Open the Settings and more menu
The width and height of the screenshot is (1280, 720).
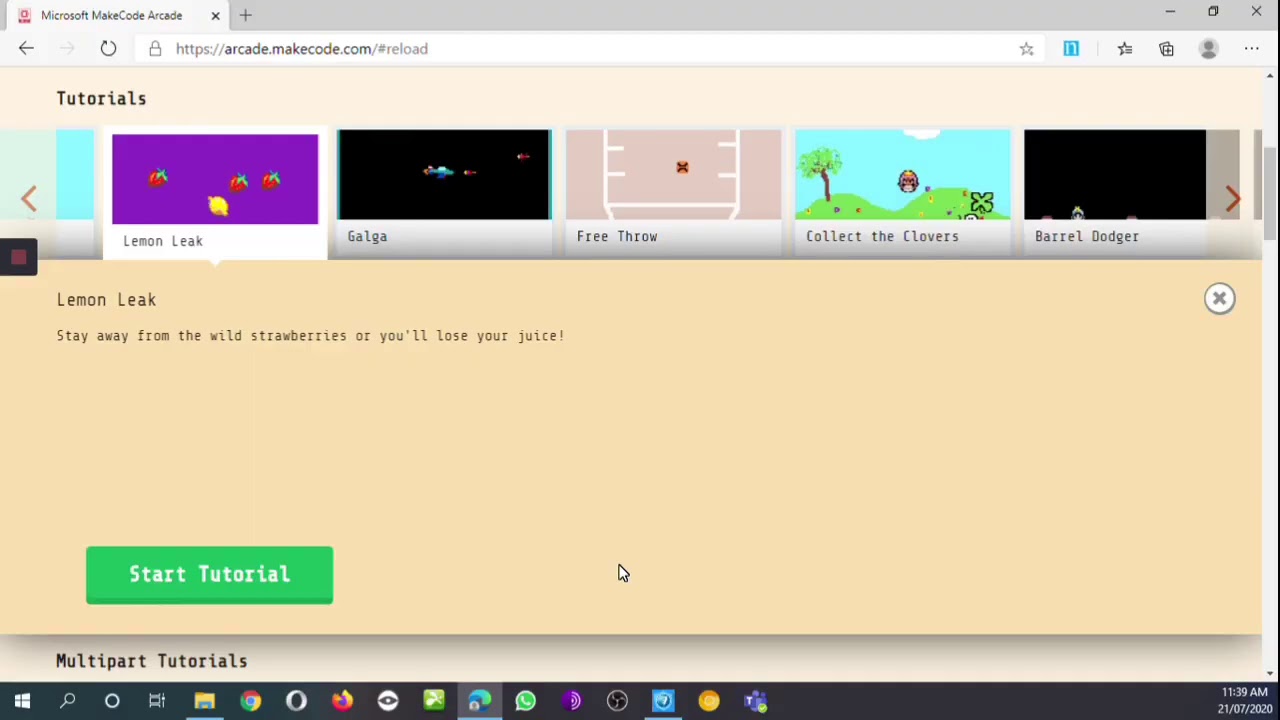tap(1251, 48)
